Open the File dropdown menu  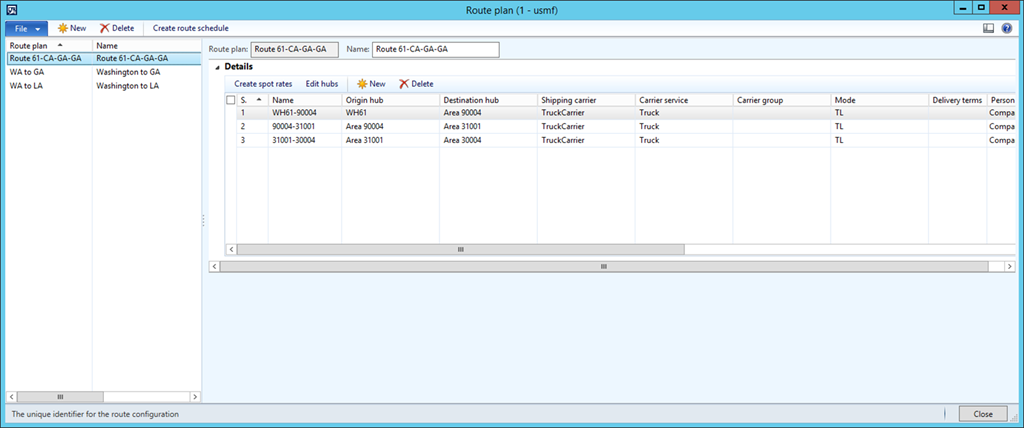tap(26, 28)
